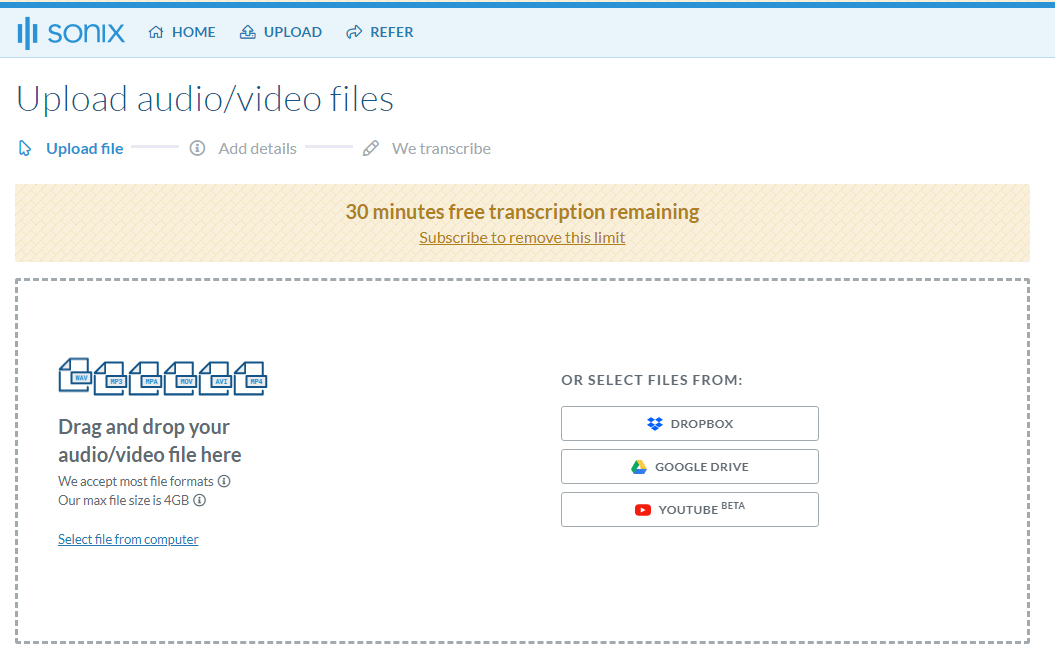Click the info icon next to max file size

[x=199, y=501]
